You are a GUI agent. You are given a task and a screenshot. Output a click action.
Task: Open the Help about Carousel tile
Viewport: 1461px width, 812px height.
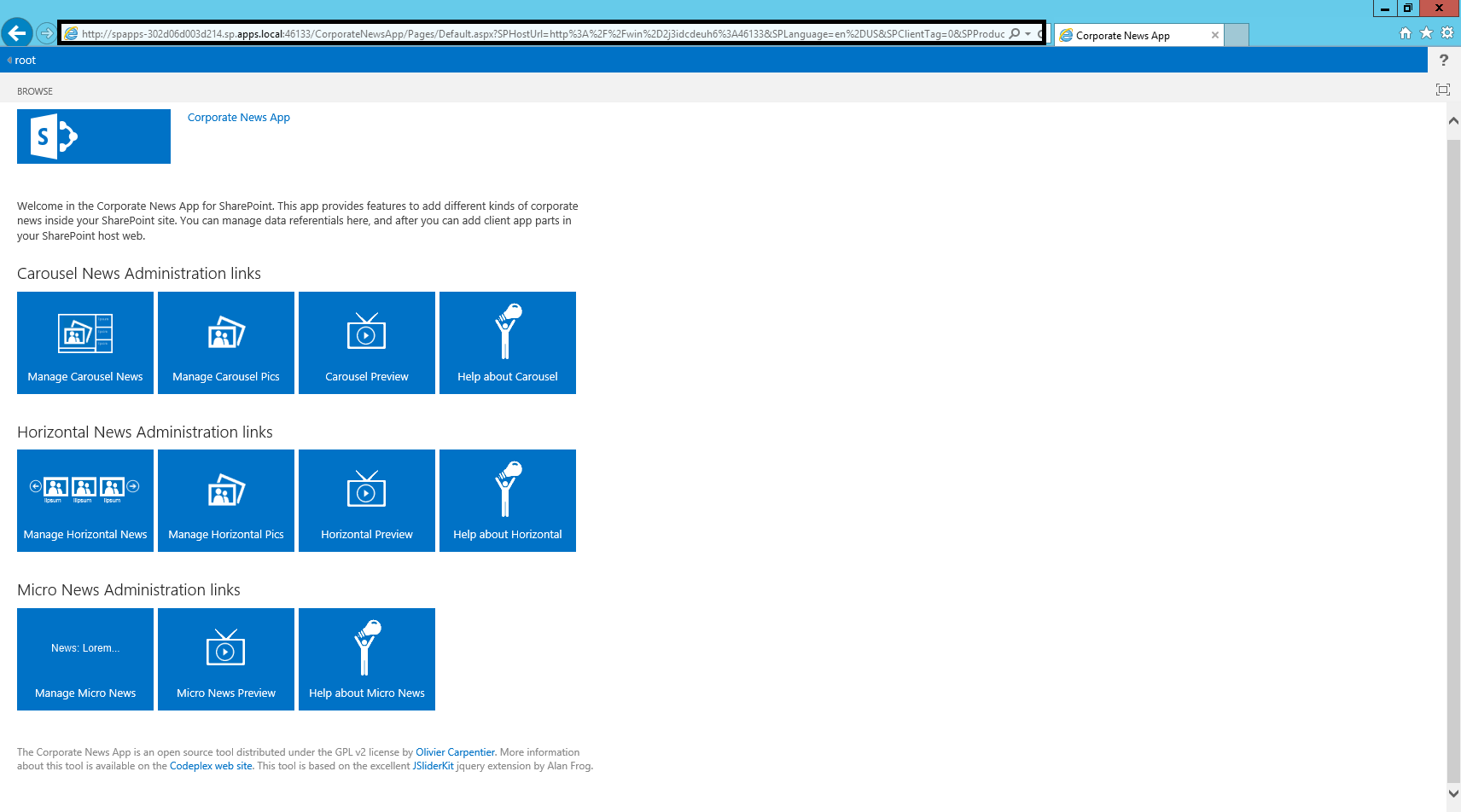tap(508, 343)
